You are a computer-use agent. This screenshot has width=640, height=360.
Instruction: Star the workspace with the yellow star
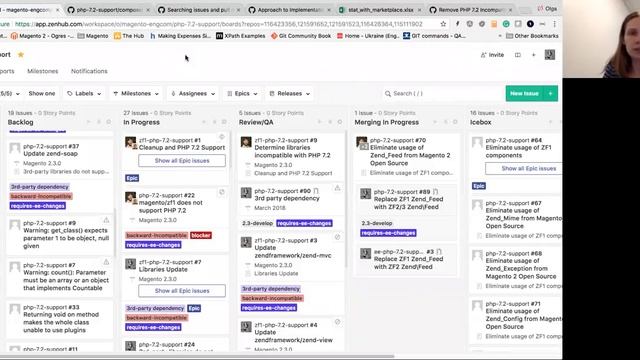click(21, 54)
